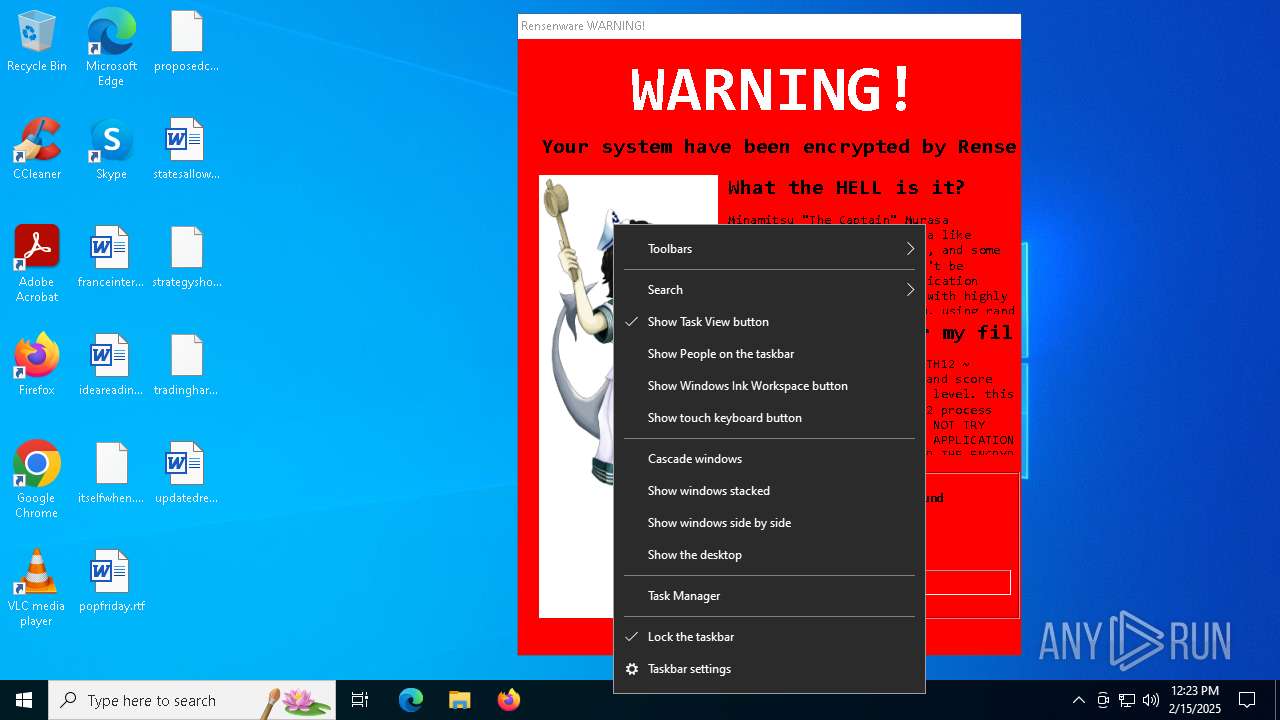Open the Windows Start menu

pyautogui.click(x=24, y=700)
